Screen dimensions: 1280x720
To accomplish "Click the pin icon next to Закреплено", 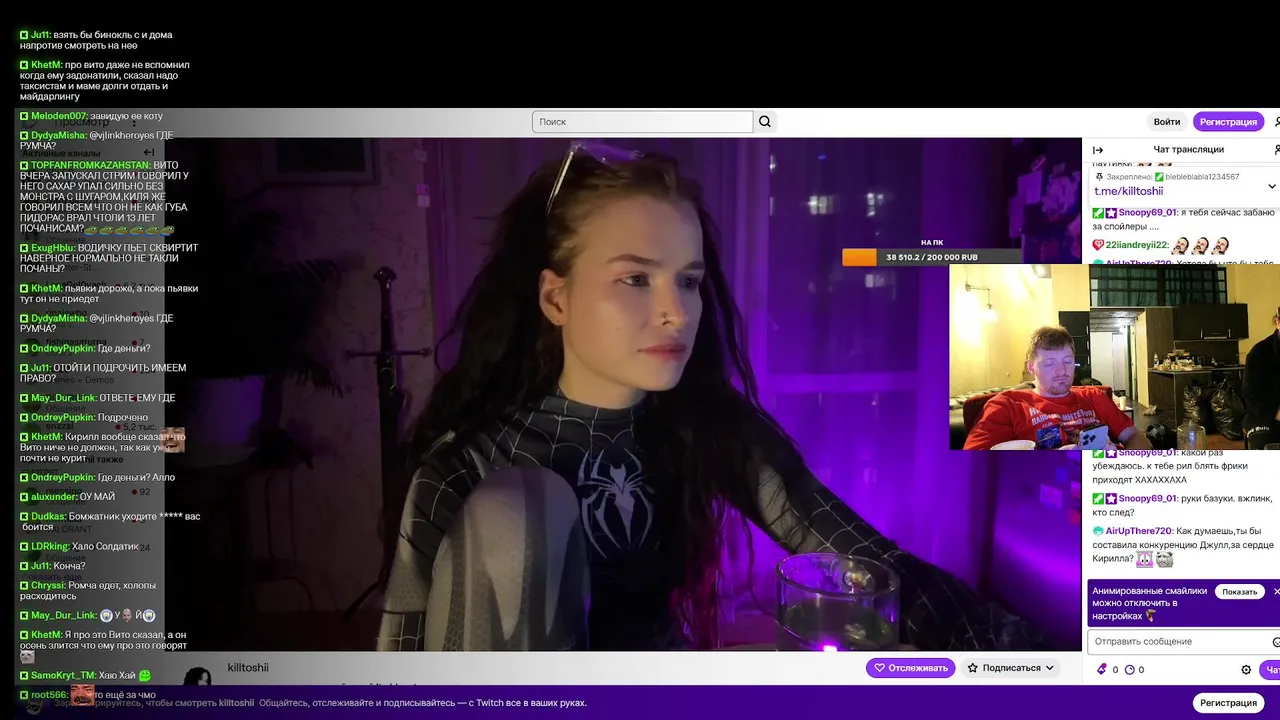I will point(1099,177).
